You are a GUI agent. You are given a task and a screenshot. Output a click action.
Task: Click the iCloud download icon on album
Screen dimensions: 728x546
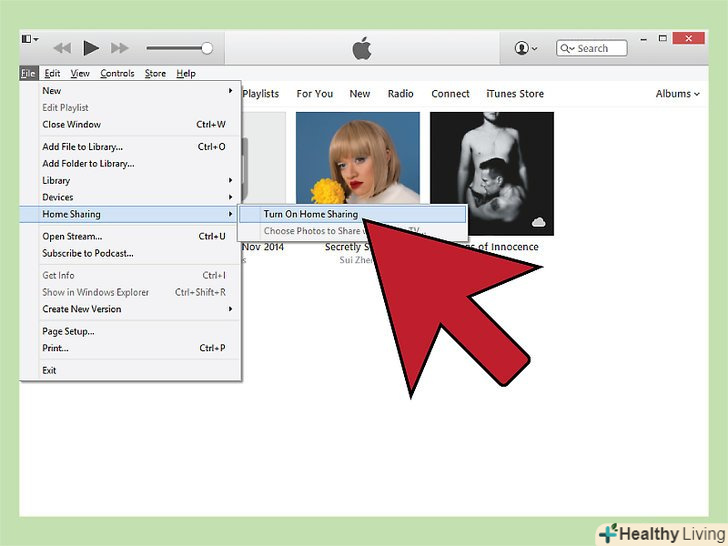click(538, 222)
